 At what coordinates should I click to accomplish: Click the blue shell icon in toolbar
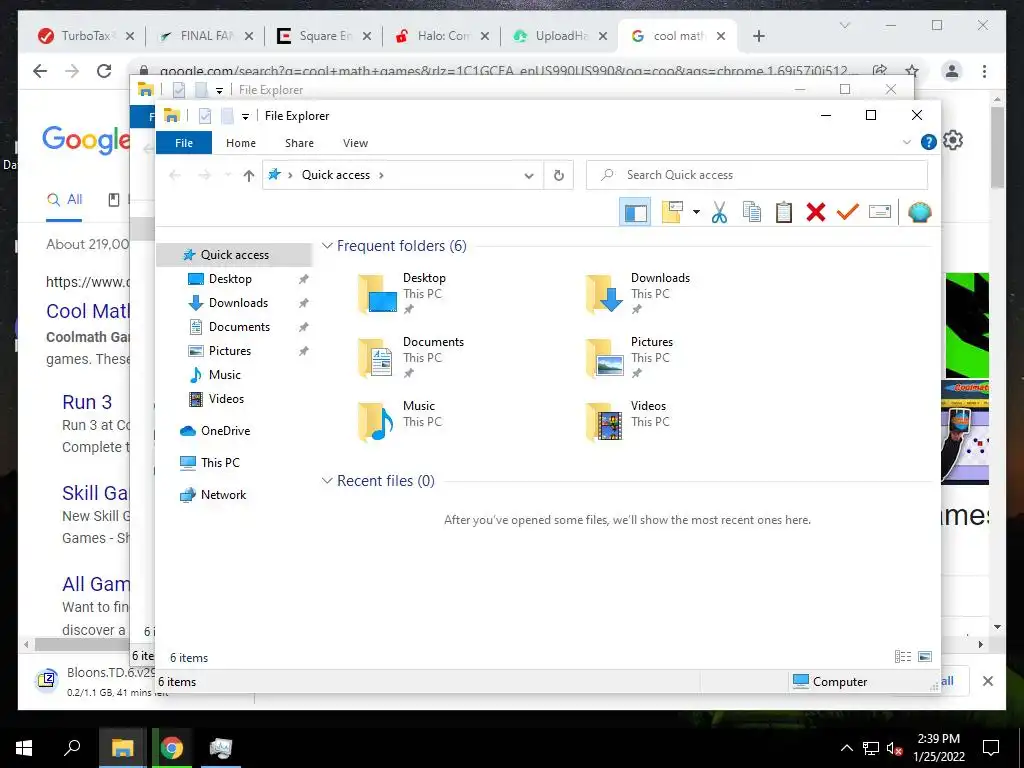[919, 212]
